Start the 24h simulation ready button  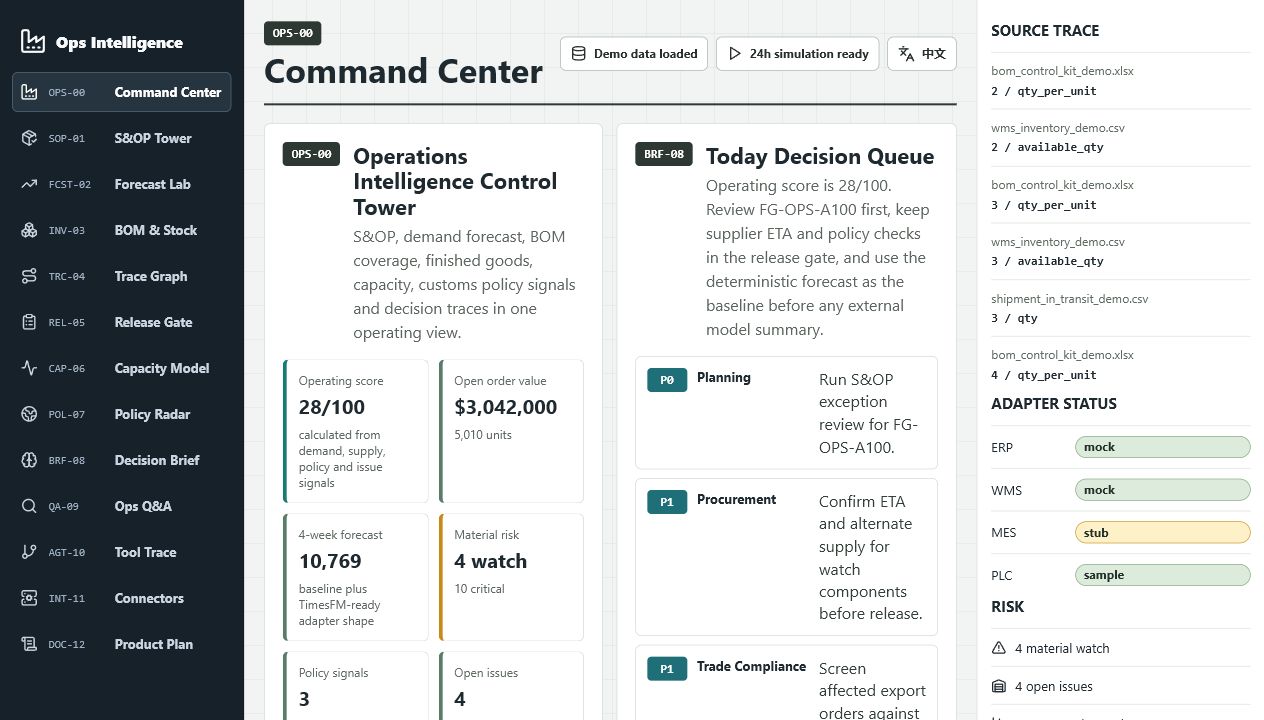798,54
